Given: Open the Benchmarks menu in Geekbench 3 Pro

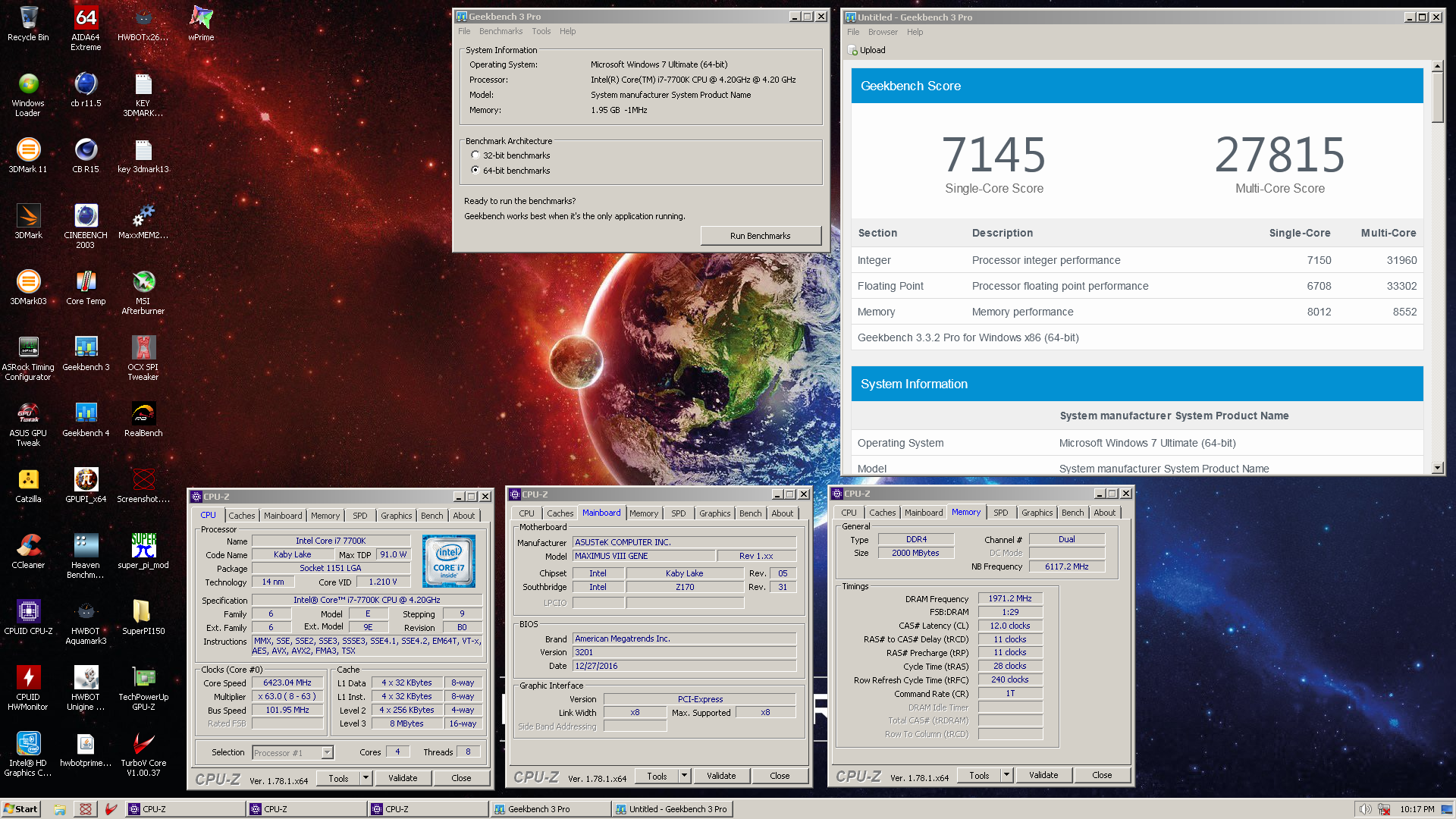Looking at the screenshot, I should [x=500, y=31].
